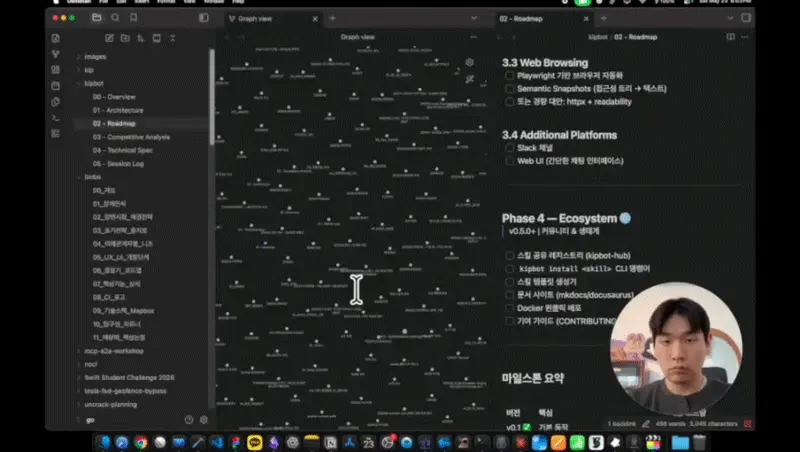Open the 04 - Technical Spec note
Viewport: 800px width, 452px height.
[122, 150]
